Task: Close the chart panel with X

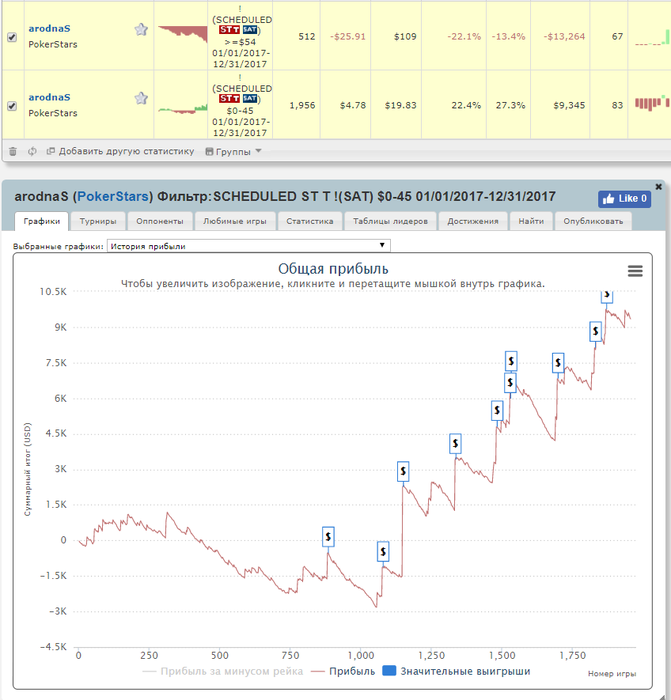Action: coord(658,187)
